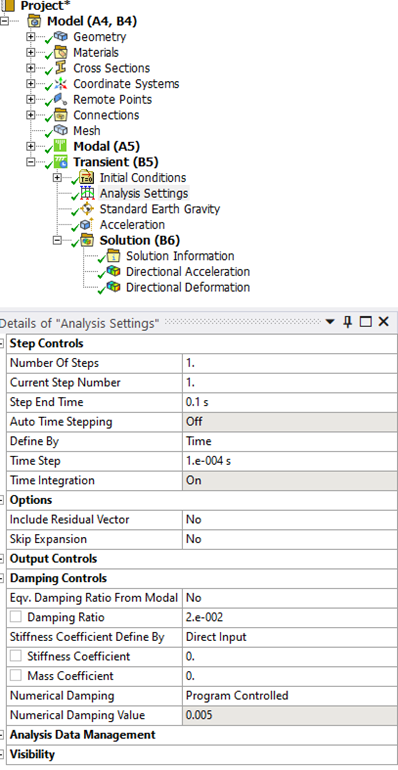398x770 pixels.
Task: Click the Auto Time Stepping Off value
Action: 289,422
